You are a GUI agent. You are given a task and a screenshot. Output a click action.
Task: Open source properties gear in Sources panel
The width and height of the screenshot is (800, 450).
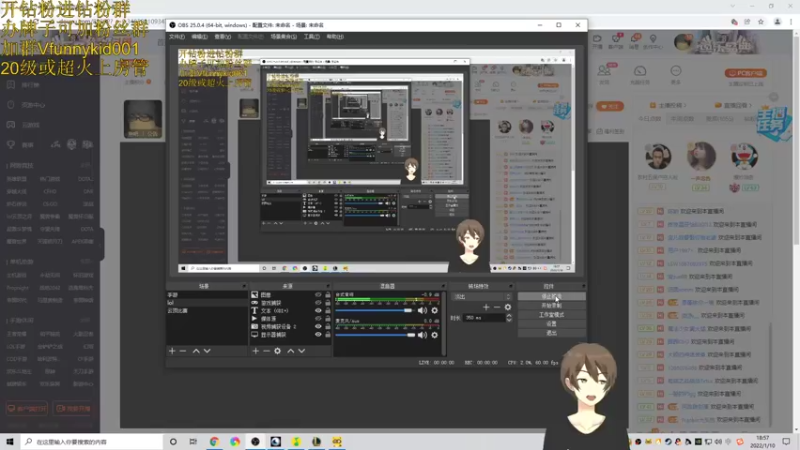coord(278,351)
